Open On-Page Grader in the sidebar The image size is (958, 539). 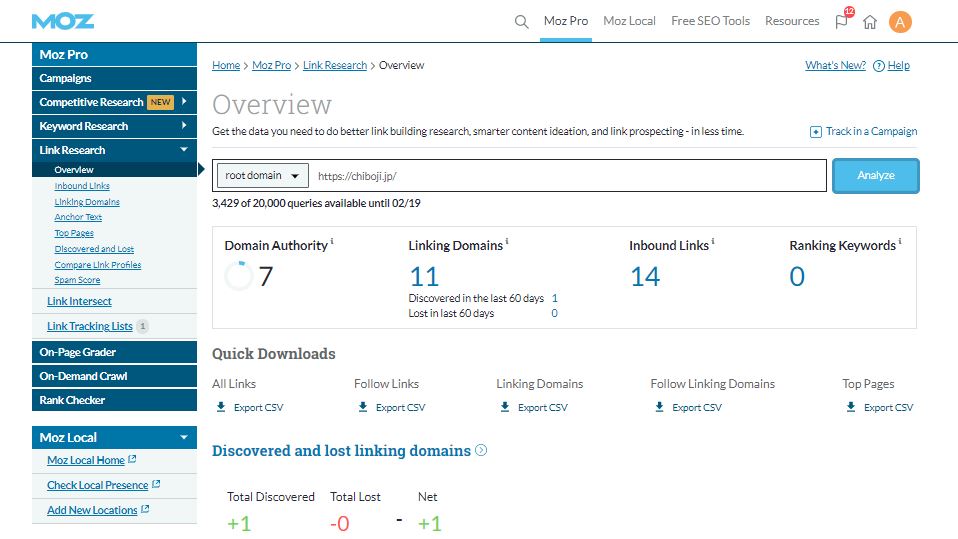114,352
